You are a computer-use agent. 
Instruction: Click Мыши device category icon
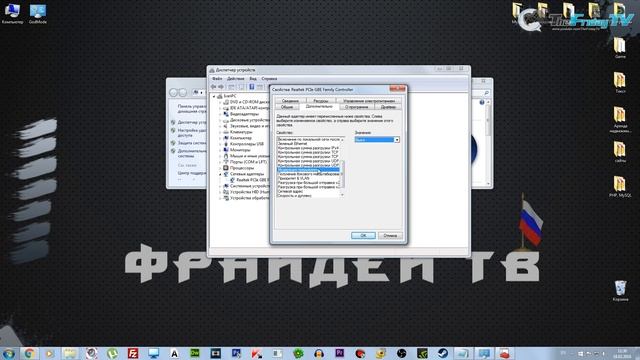tap(226, 156)
